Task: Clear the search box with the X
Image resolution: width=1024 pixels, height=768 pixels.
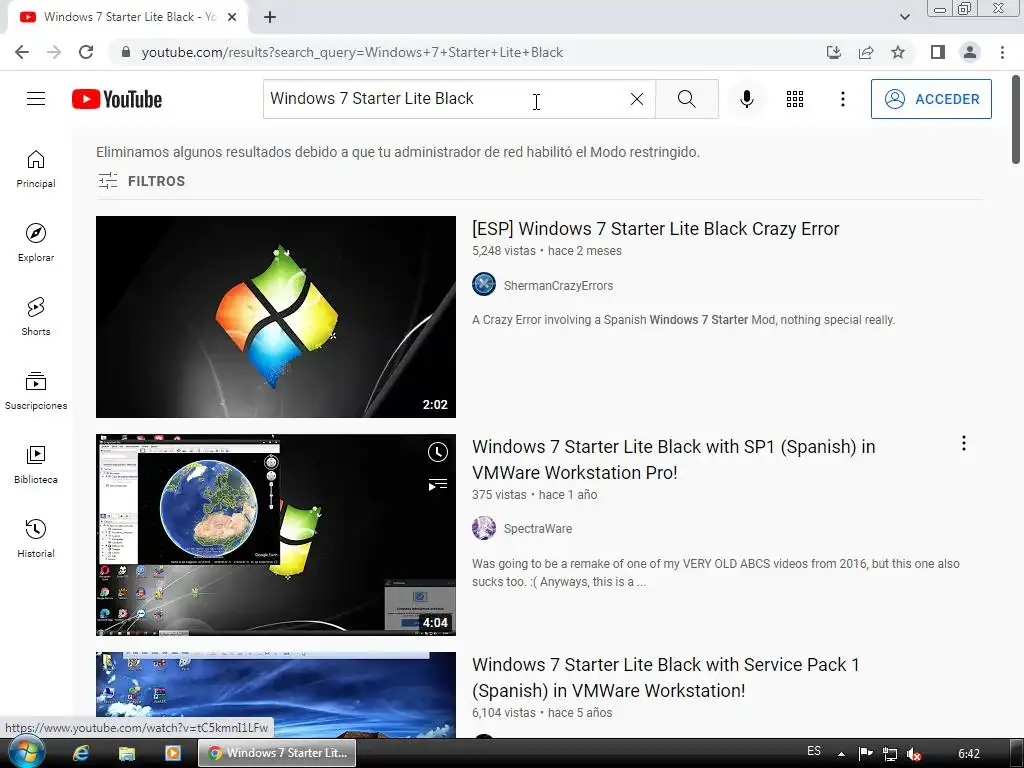Action: click(x=637, y=99)
